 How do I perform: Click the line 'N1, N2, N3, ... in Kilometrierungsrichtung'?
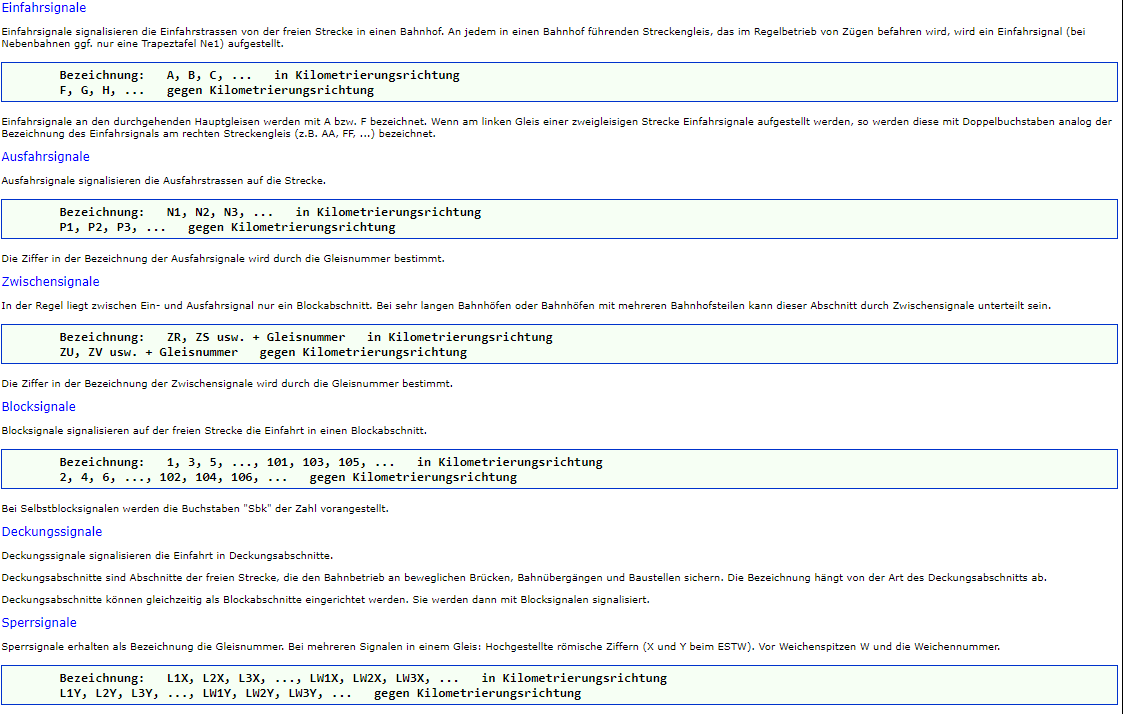[270, 212]
